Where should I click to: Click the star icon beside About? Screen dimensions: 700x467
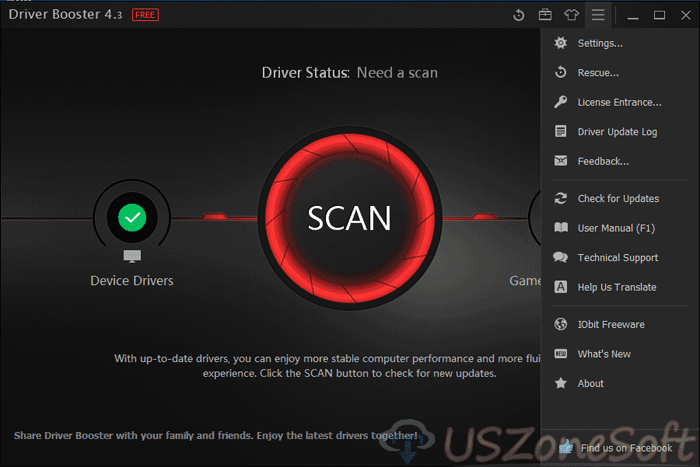[x=561, y=383]
